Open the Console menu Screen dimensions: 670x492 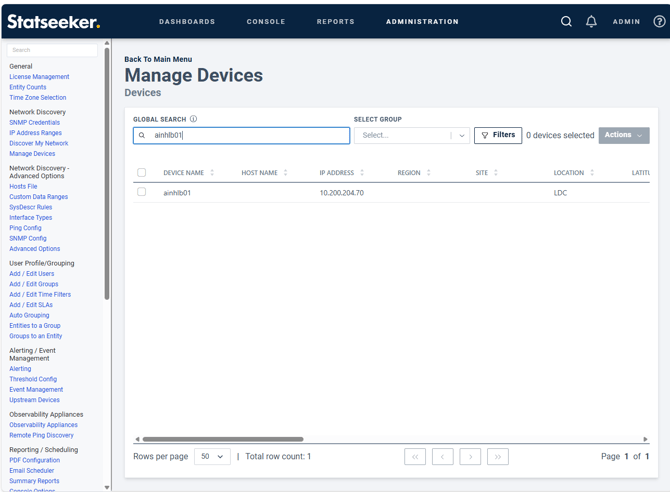266,21
